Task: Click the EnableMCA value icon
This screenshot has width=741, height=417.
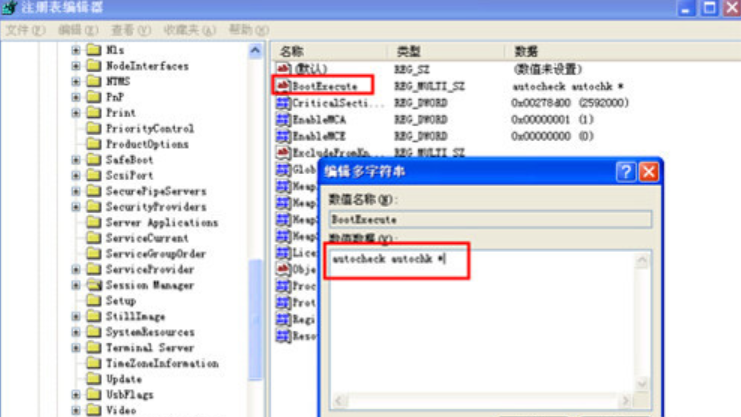Action: (x=284, y=119)
